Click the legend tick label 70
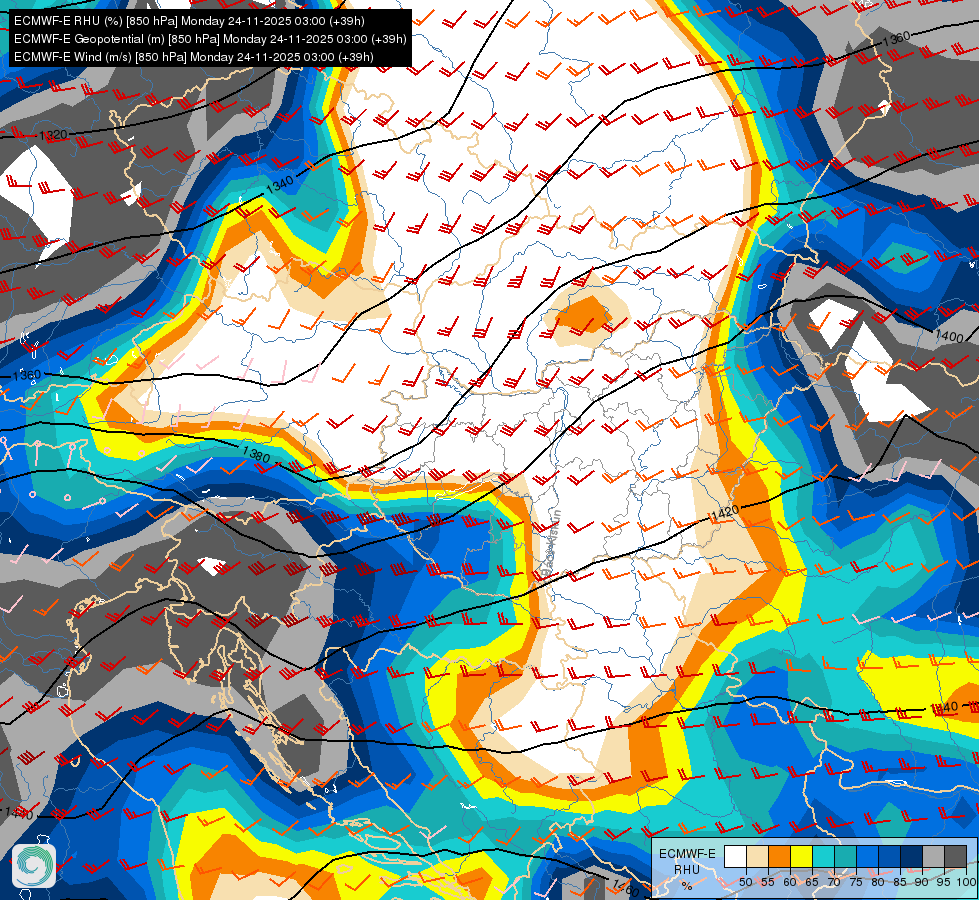979x900 pixels. (x=834, y=883)
